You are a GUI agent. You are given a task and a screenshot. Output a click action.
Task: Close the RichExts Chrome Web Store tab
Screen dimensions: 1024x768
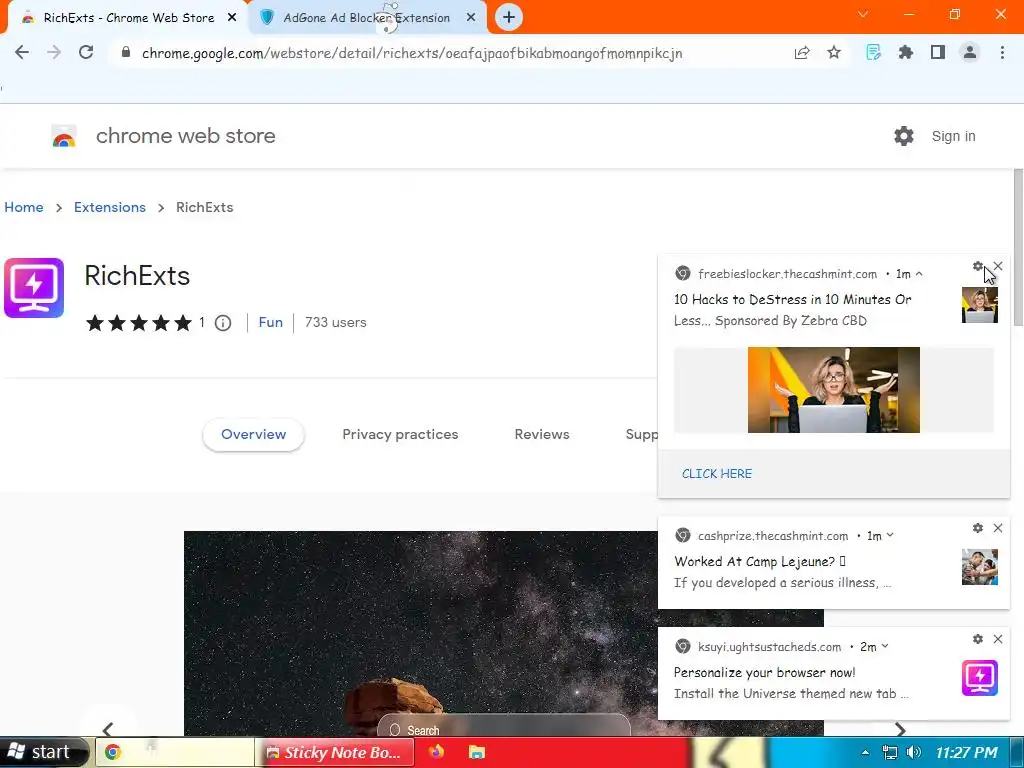(232, 18)
